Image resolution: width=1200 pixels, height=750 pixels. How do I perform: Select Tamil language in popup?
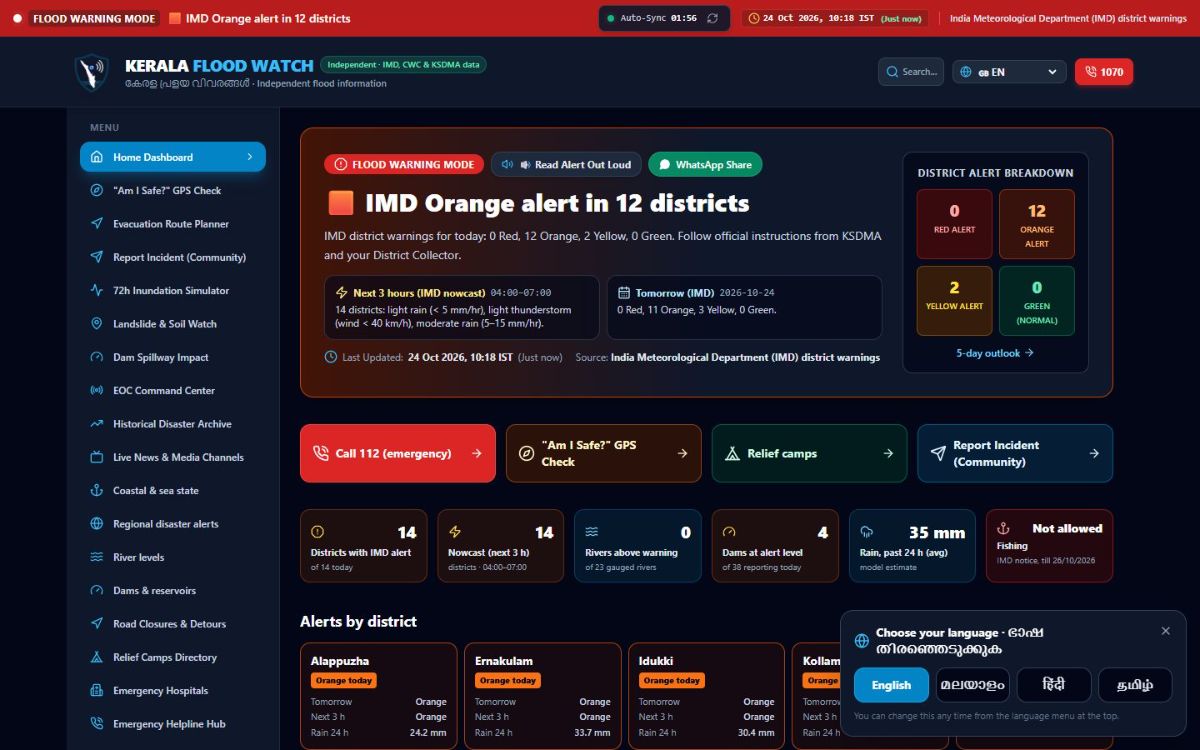pos(1135,685)
